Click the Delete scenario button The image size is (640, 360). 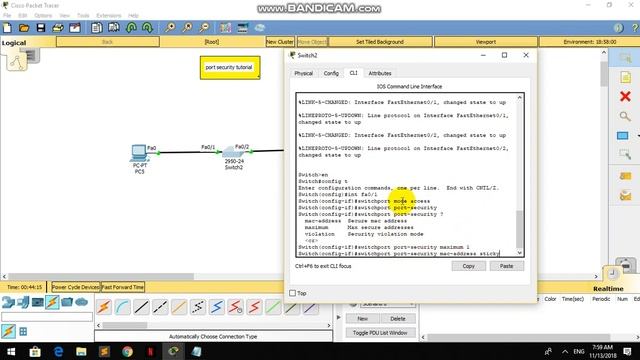click(398, 318)
